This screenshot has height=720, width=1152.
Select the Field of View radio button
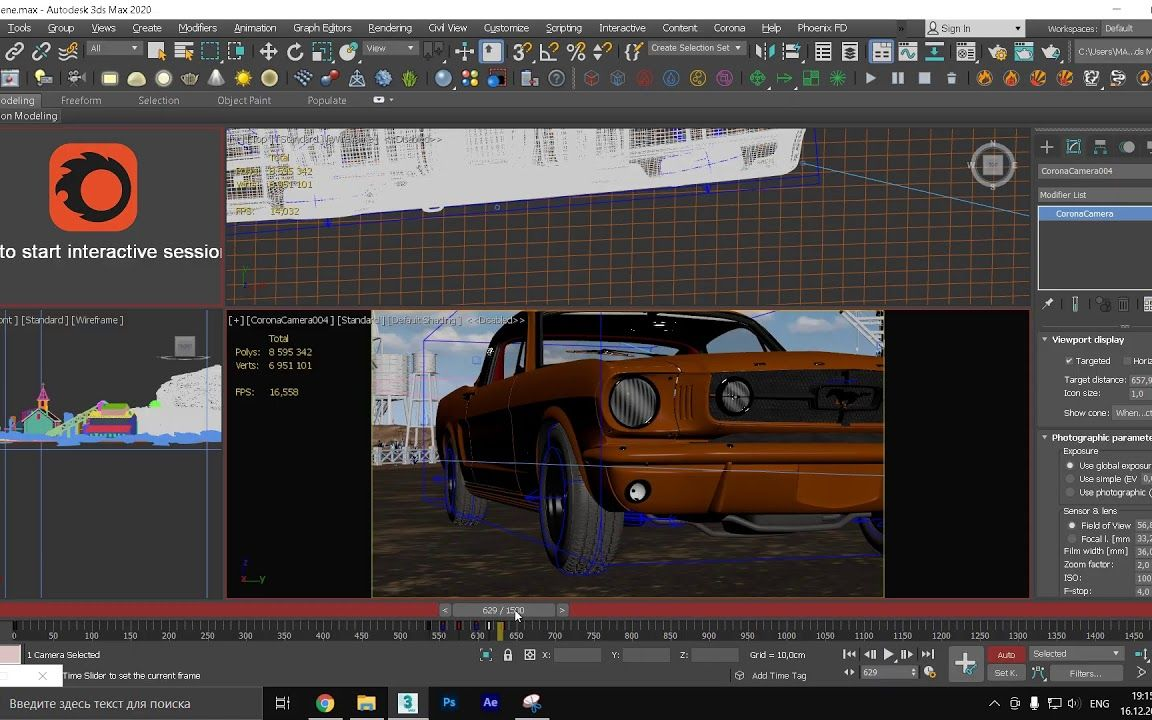[1071, 525]
